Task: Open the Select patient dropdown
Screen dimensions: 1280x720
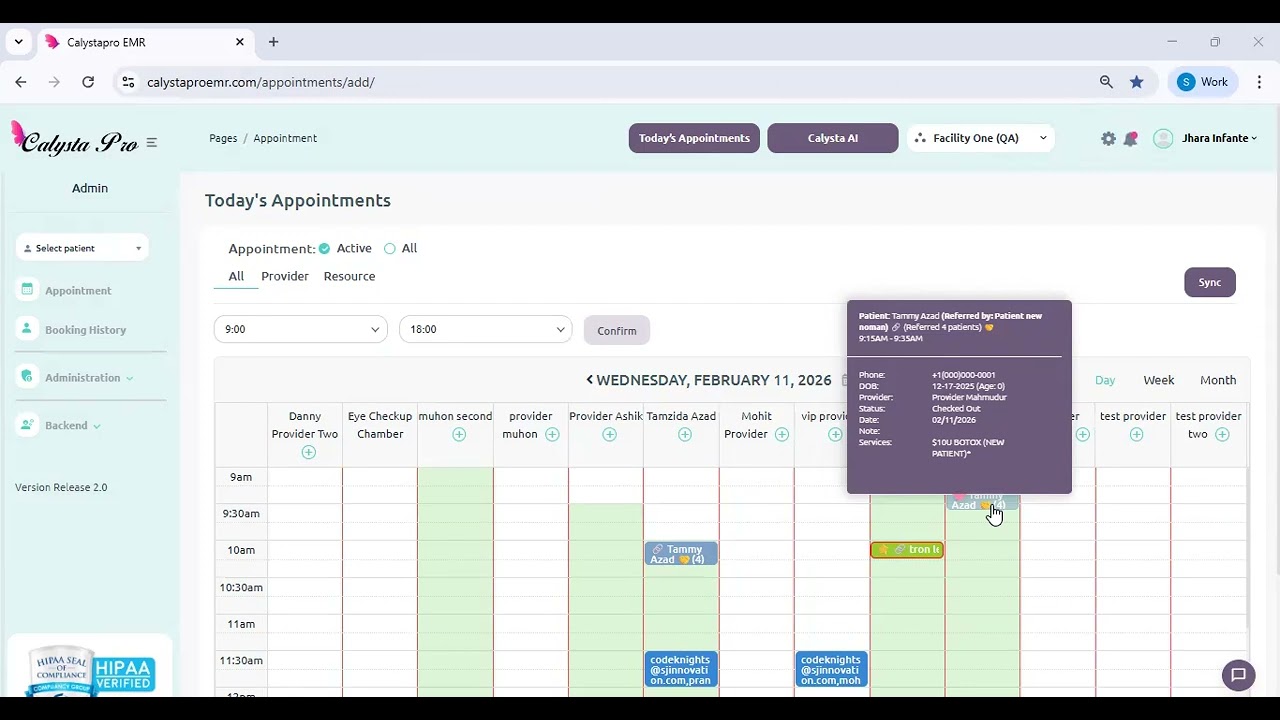Action: pyautogui.click(x=82, y=248)
